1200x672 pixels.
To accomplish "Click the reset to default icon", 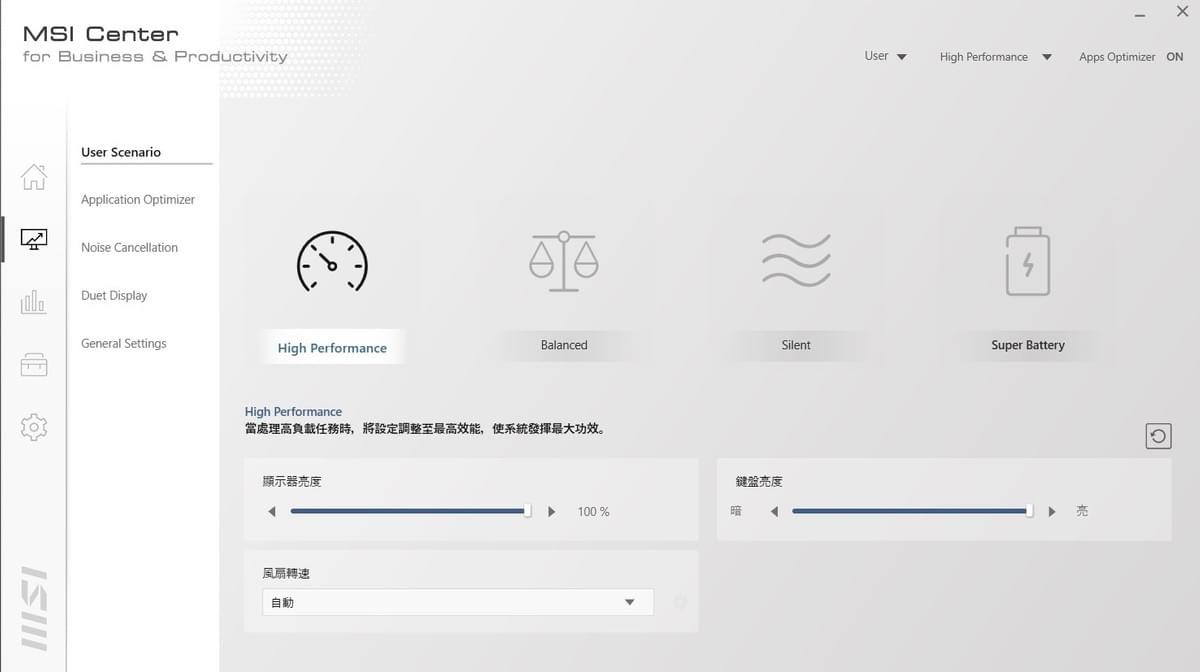I will tap(1158, 436).
